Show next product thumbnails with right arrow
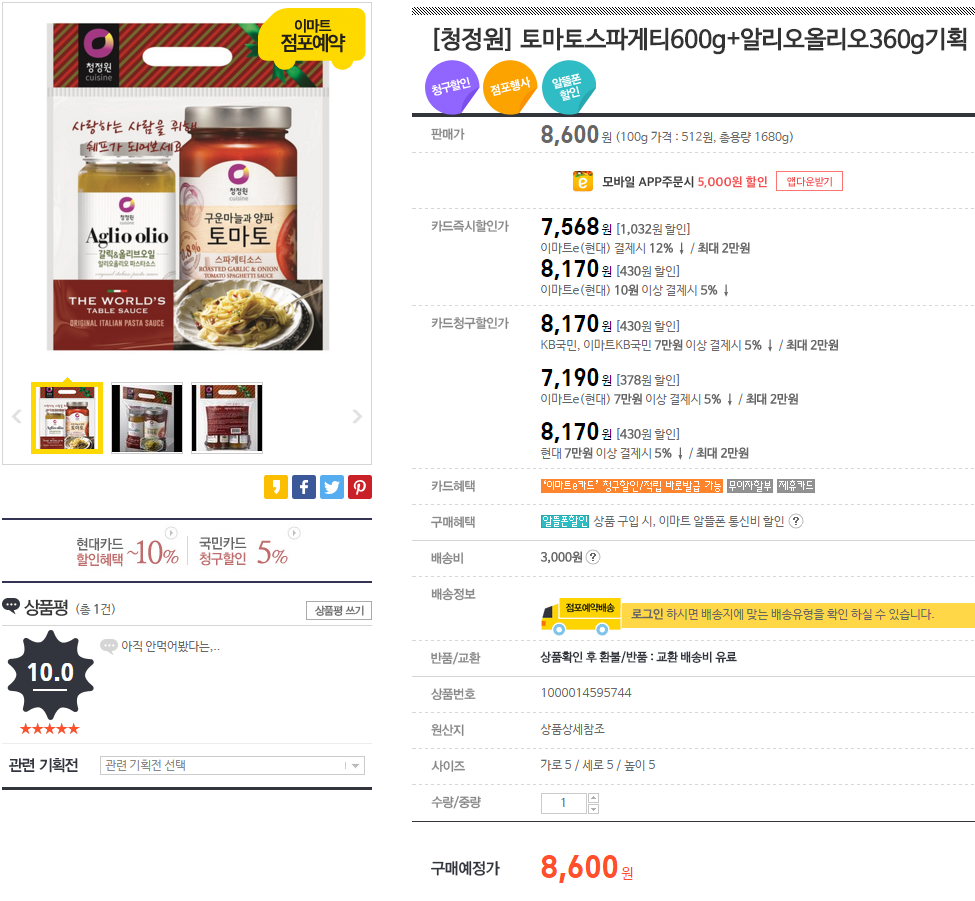Image resolution: width=975 pixels, height=901 pixels. [357, 417]
